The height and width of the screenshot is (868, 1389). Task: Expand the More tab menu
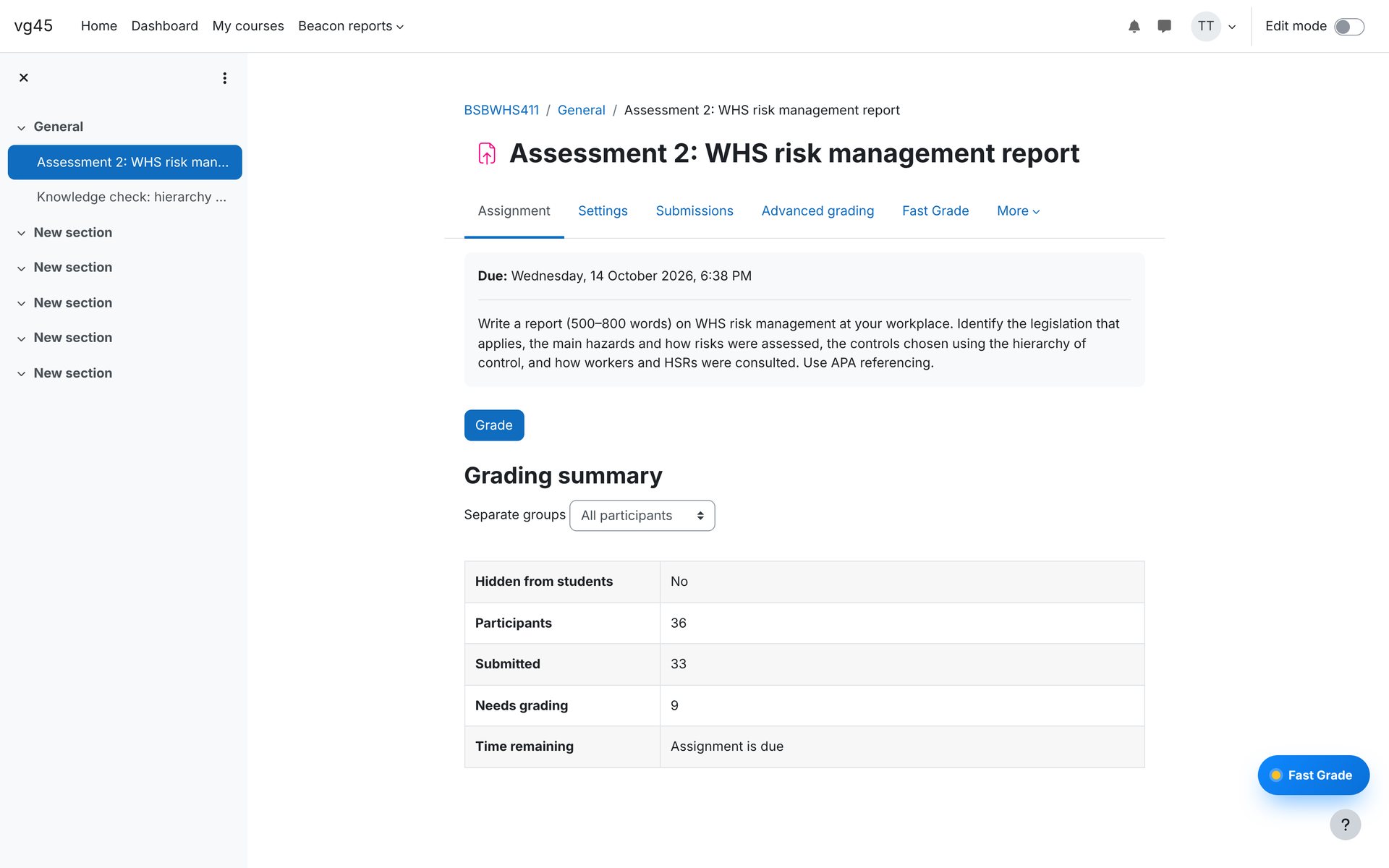1018,211
